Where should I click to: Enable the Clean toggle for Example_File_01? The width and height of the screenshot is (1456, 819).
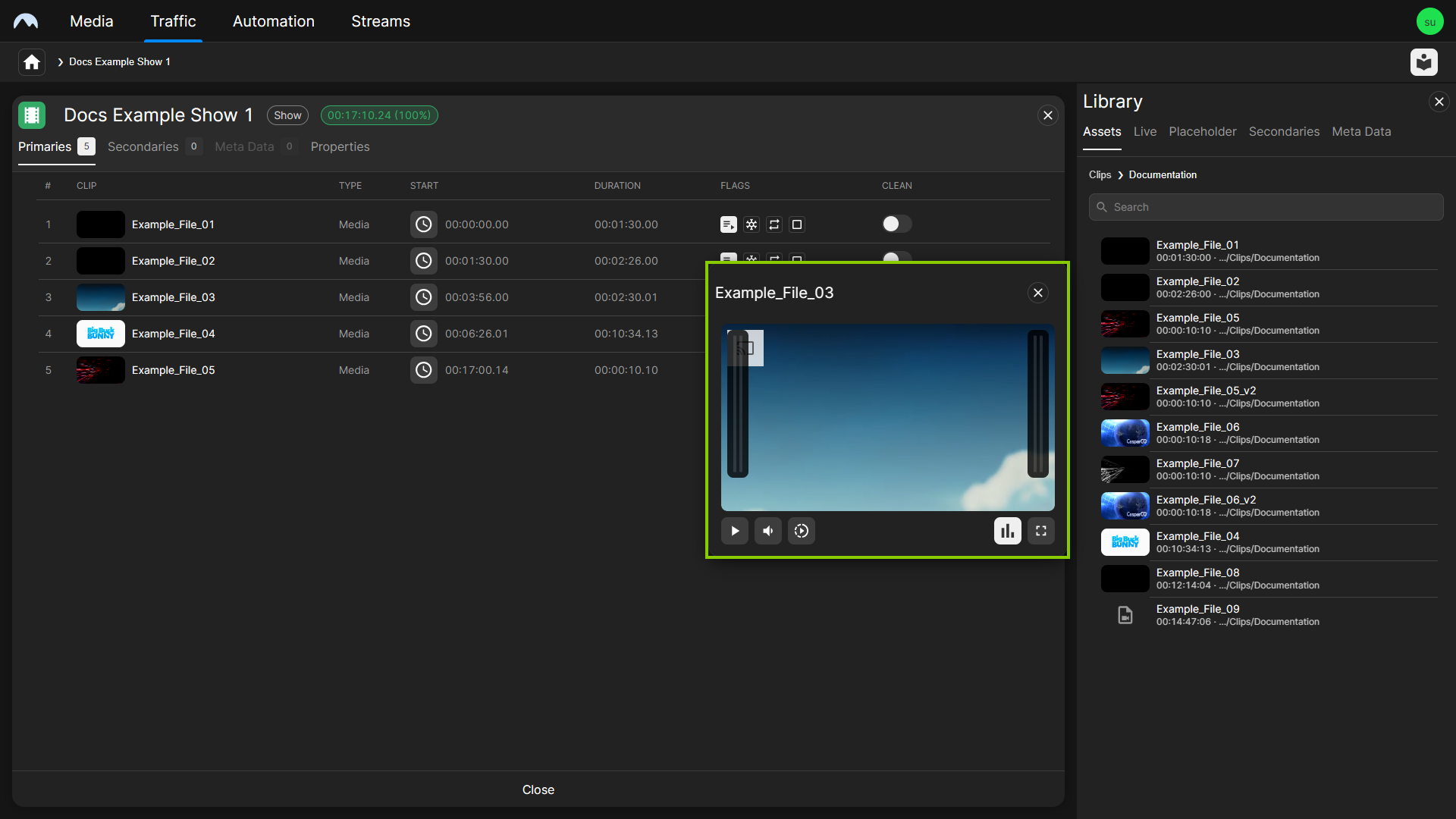pos(896,224)
